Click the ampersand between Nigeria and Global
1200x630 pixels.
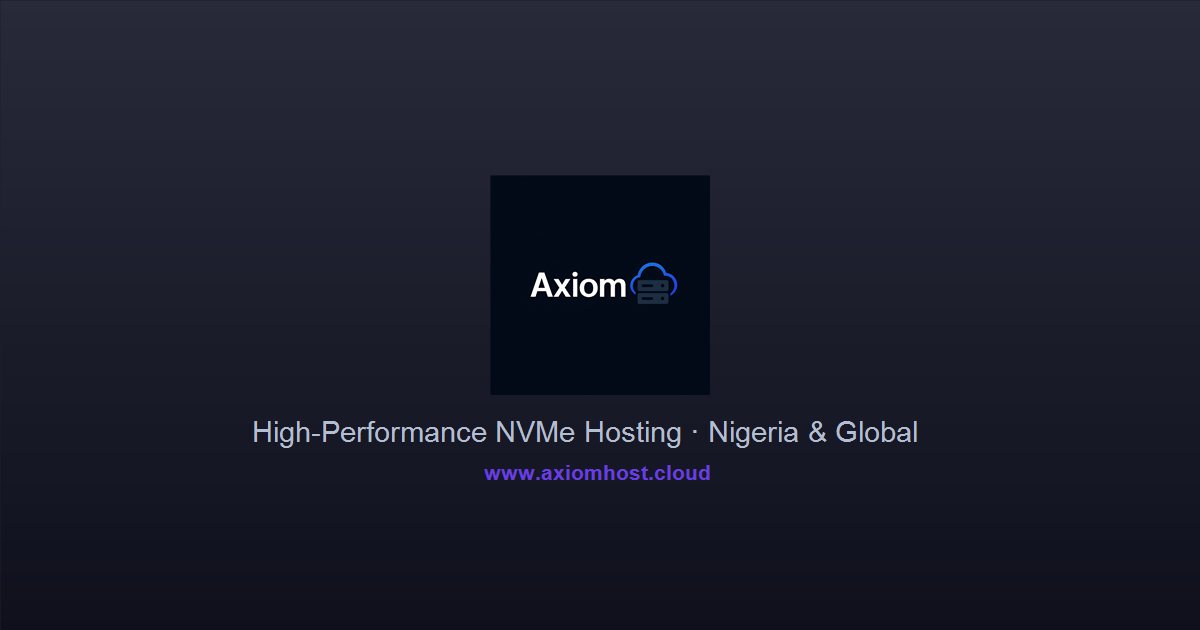(817, 433)
